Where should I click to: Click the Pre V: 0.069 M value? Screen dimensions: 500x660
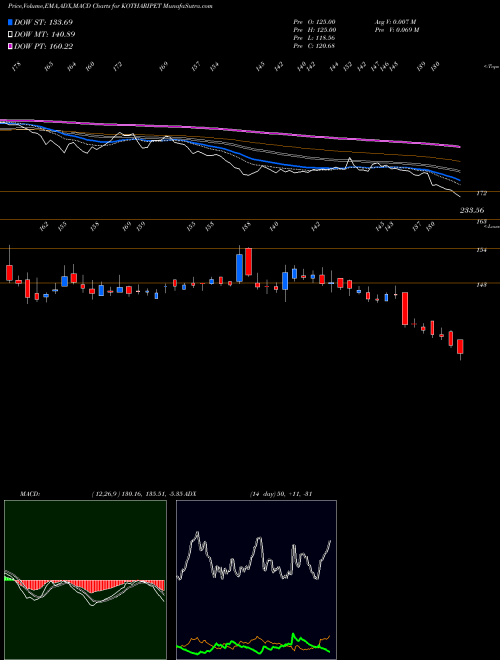pyautogui.click(x=396, y=30)
